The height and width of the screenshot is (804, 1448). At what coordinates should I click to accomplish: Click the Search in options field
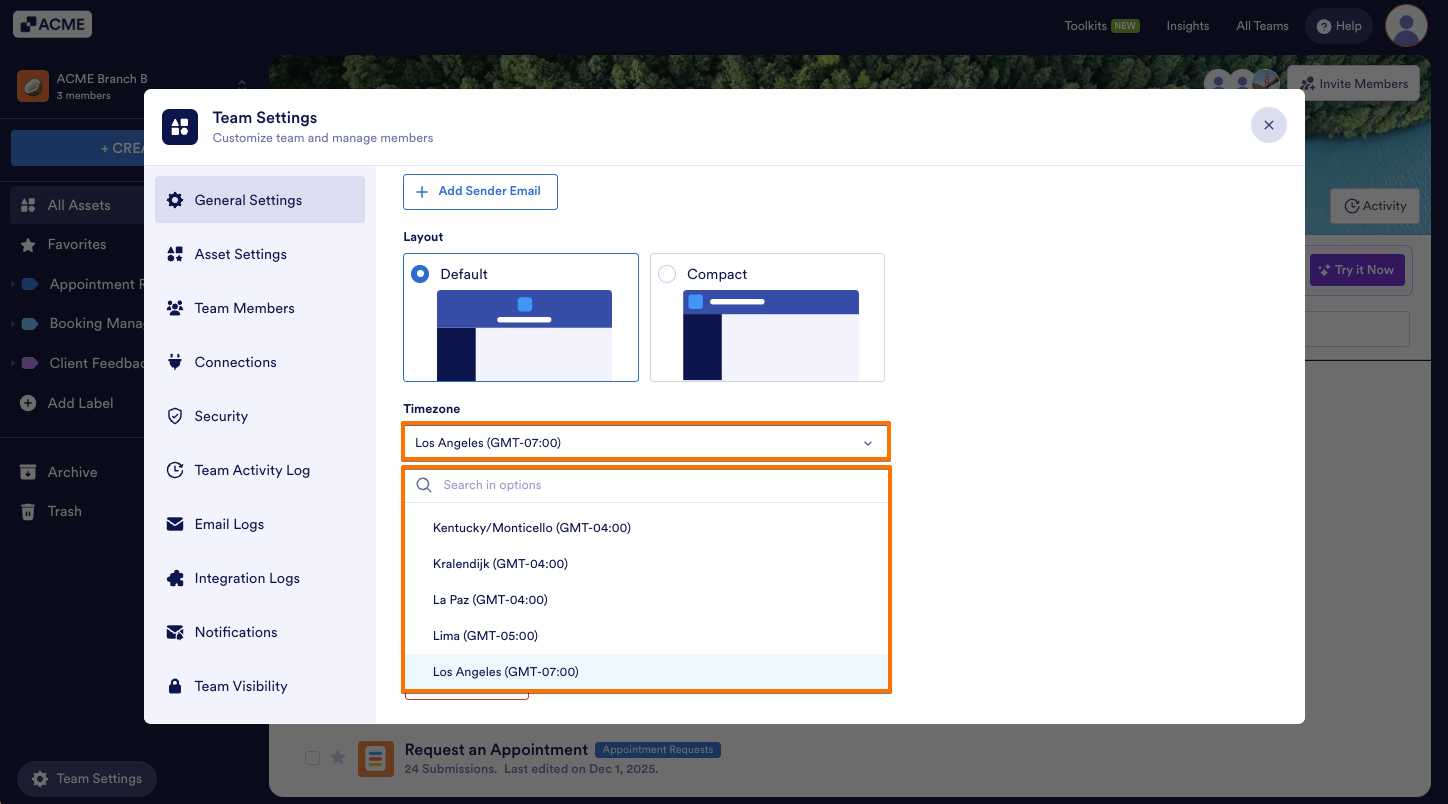646,485
